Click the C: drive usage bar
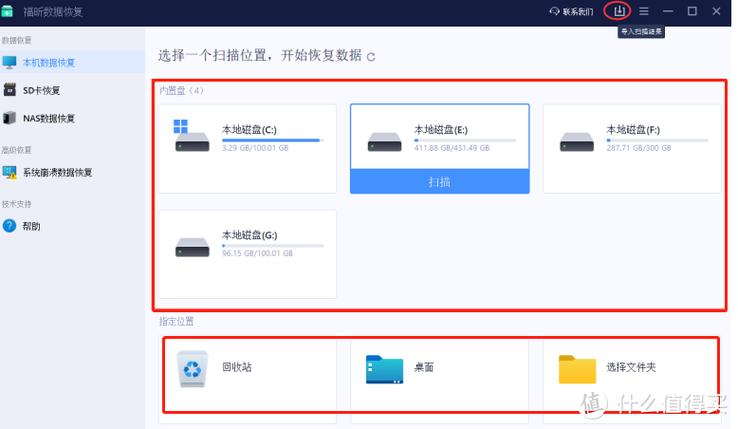This screenshot has width=738, height=429. (273, 140)
